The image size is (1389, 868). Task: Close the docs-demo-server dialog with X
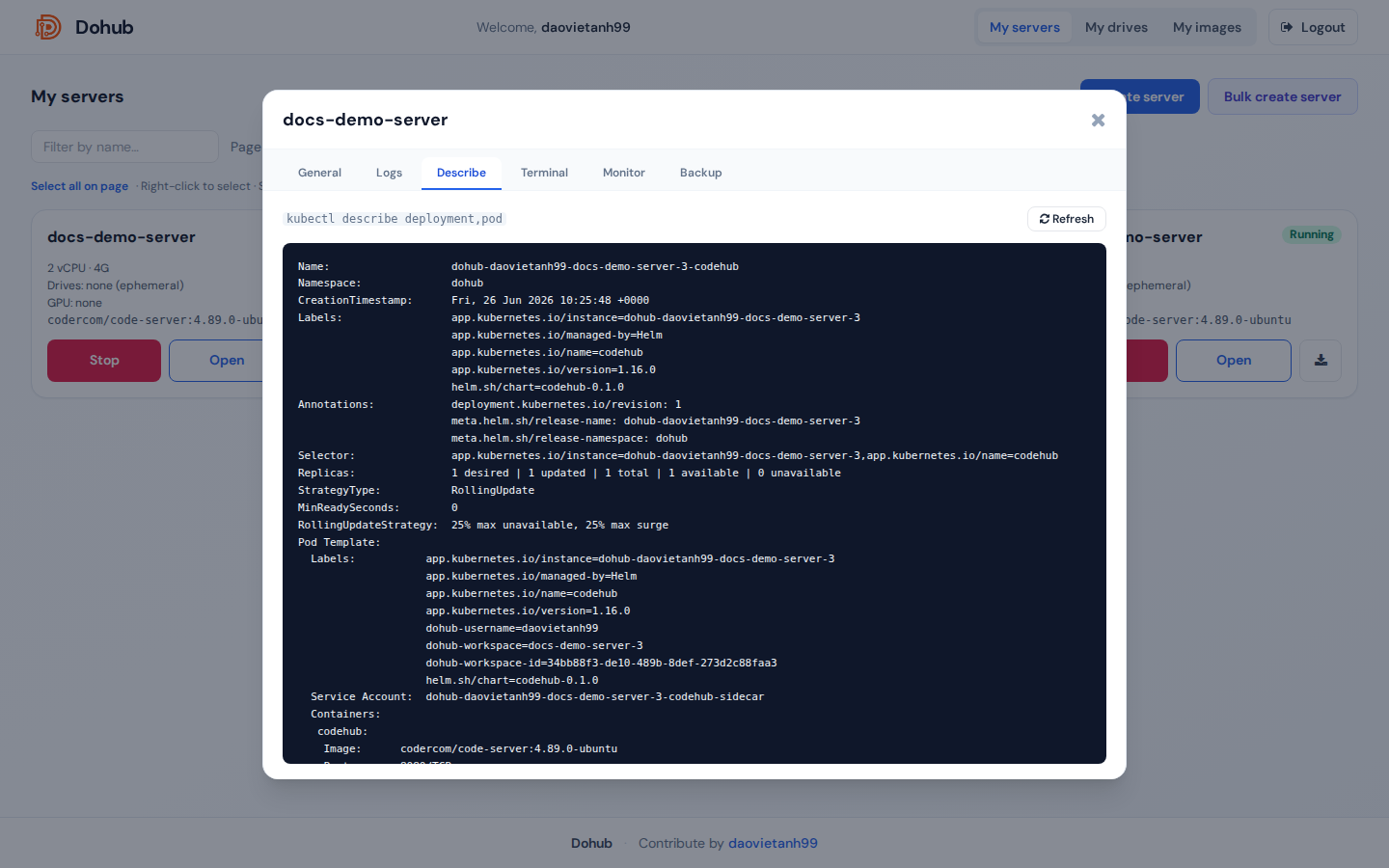1098,120
